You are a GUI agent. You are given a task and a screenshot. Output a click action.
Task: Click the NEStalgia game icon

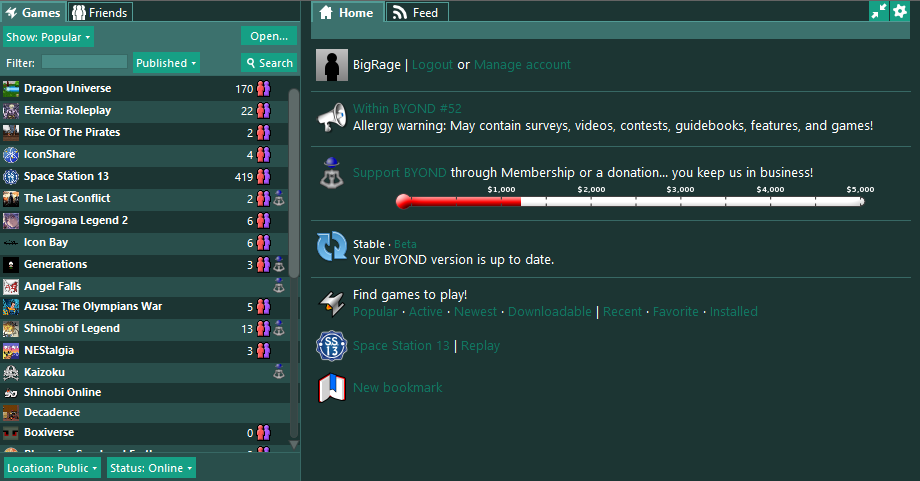[x=11, y=350]
